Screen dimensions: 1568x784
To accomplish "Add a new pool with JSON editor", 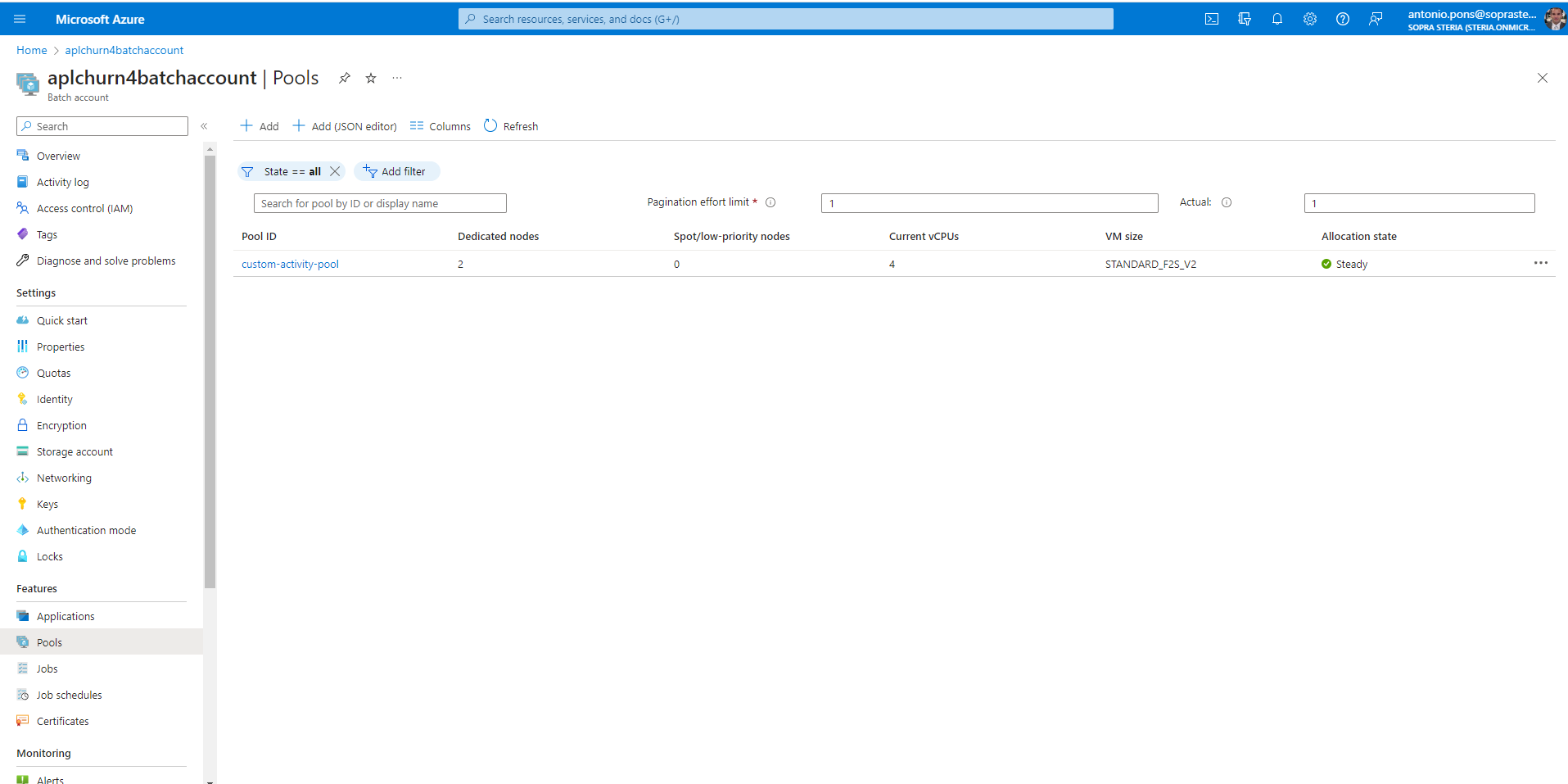I will 344,125.
